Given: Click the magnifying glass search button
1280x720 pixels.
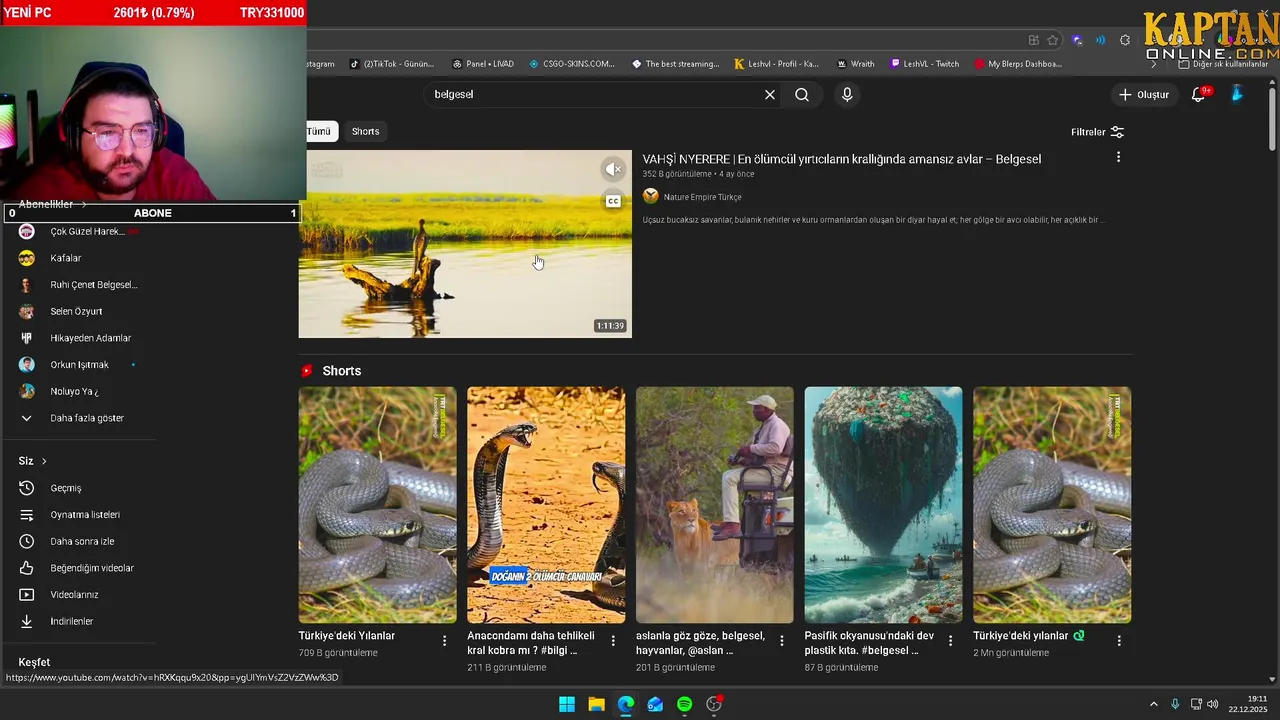Looking at the screenshot, I should point(802,94).
